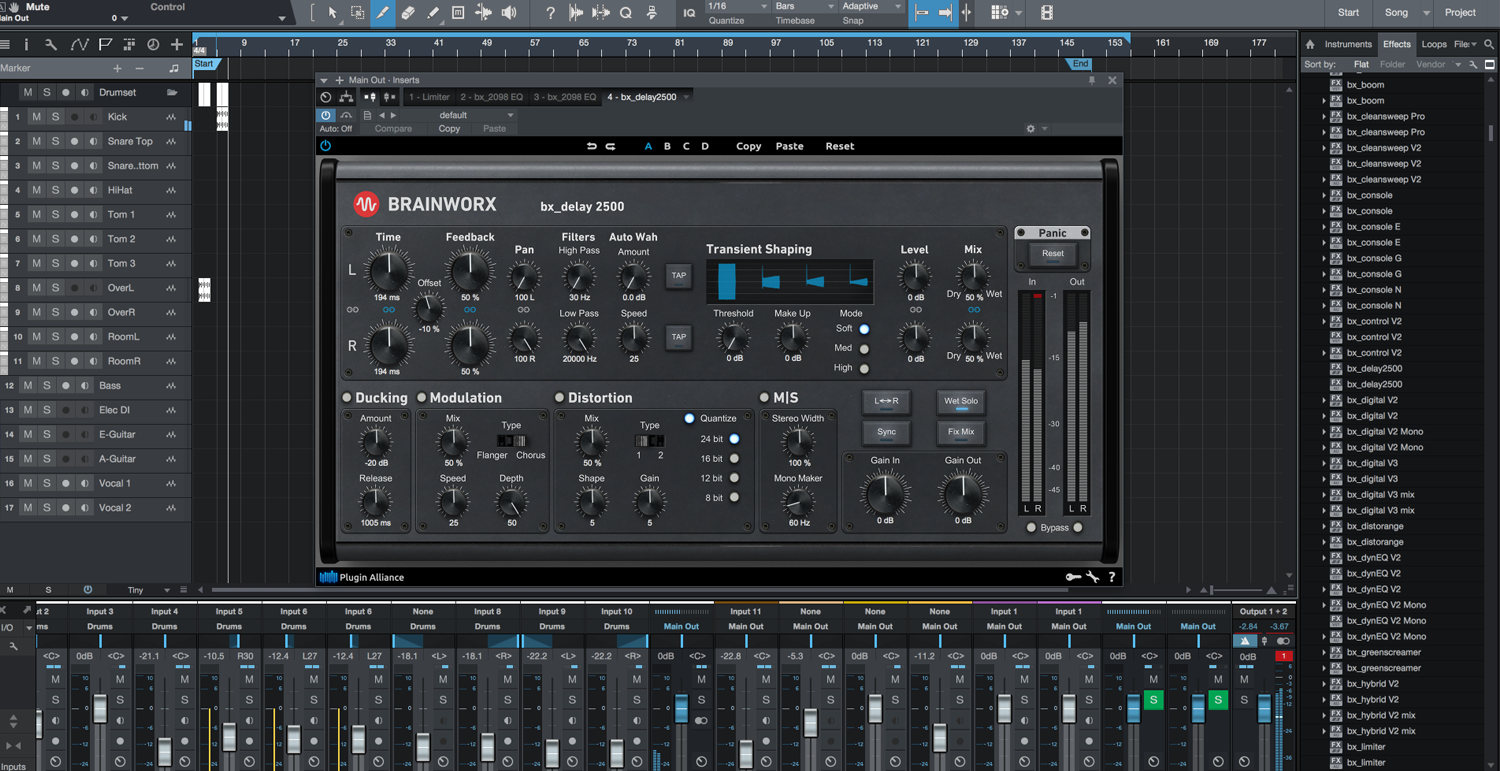This screenshot has width=1500, height=771.
Task: Switch to the 1 - Limiter insert tab
Action: pyautogui.click(x=429, y=97)
